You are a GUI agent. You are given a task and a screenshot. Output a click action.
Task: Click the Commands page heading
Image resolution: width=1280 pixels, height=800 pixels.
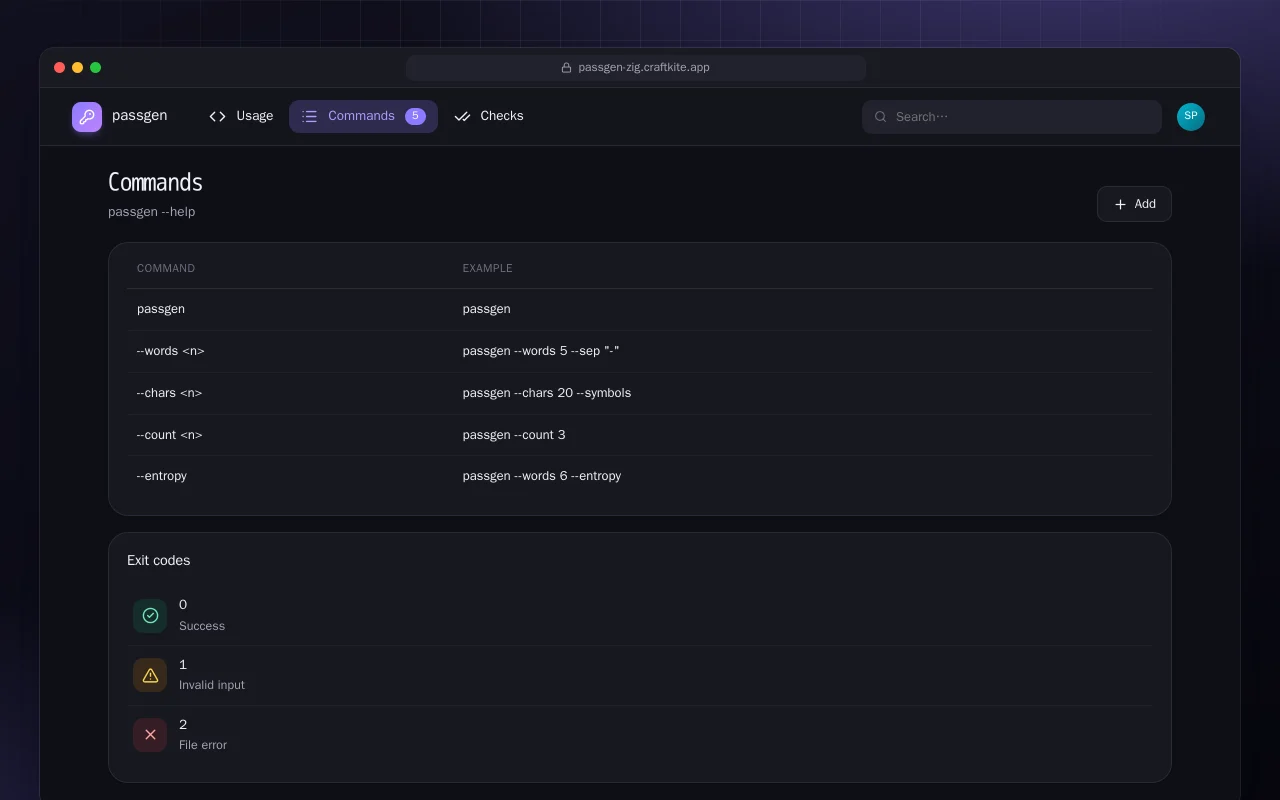[155, 182]
